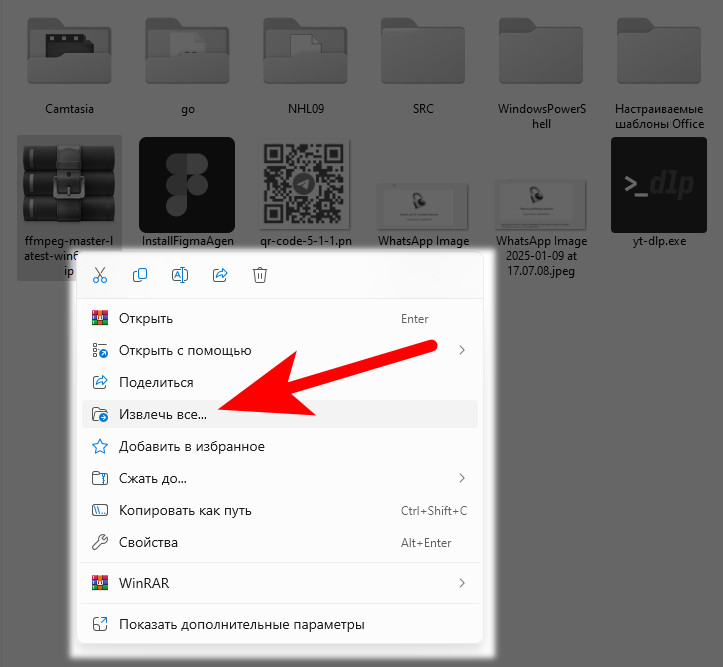Image resolution: width=723 pixels, height=667 pixels.
Task: Select the qr-code-5-1-1 image thumbnail
Action: pos(305,185)
